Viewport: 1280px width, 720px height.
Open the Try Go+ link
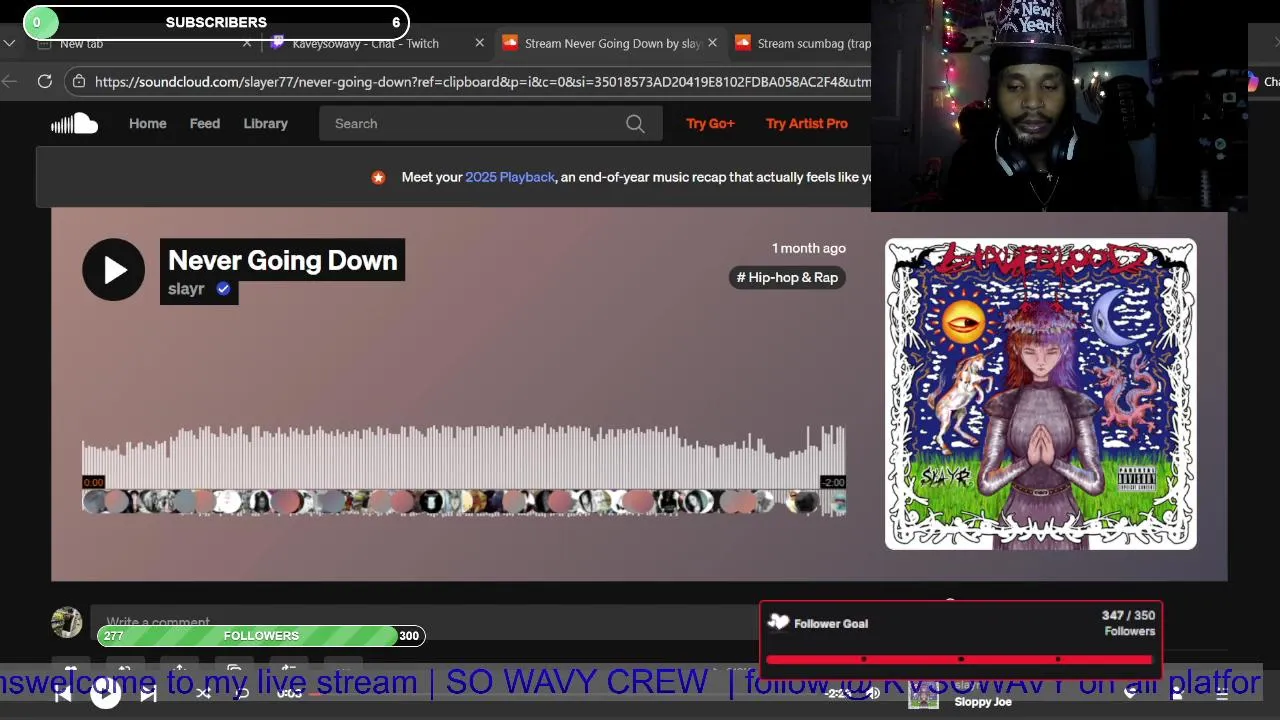pyautogui.click(x=710, y=124)
